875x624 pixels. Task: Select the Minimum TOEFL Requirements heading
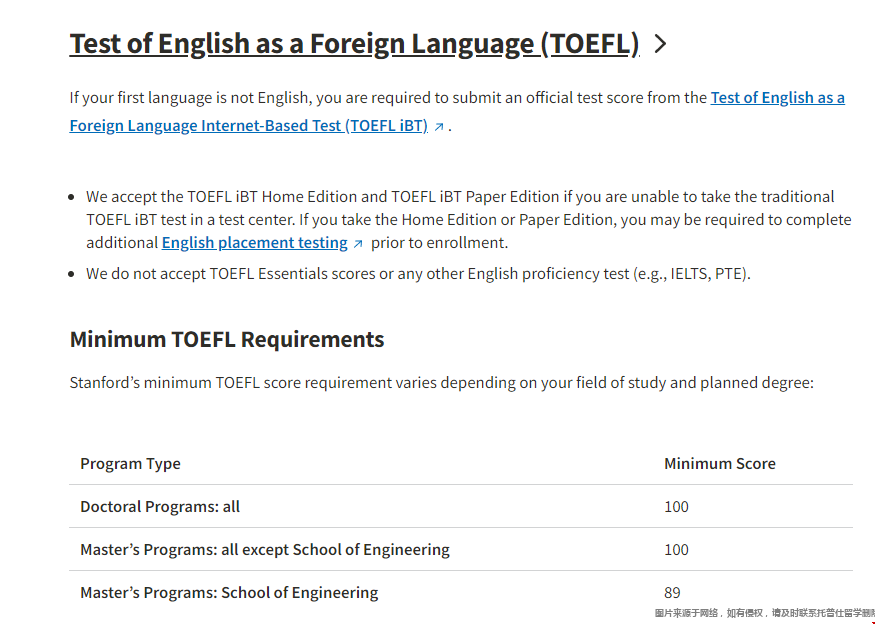pyautogui.click(x=226, y=339)
